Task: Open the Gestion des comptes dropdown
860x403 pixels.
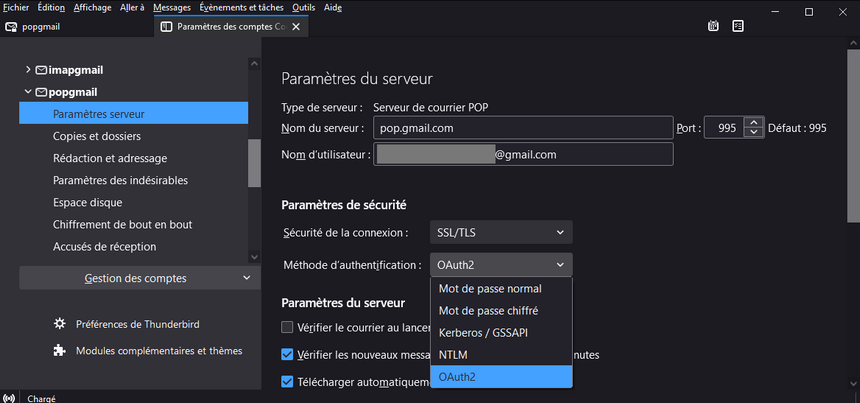Action: pyautogui.click(x=135, y=278)
